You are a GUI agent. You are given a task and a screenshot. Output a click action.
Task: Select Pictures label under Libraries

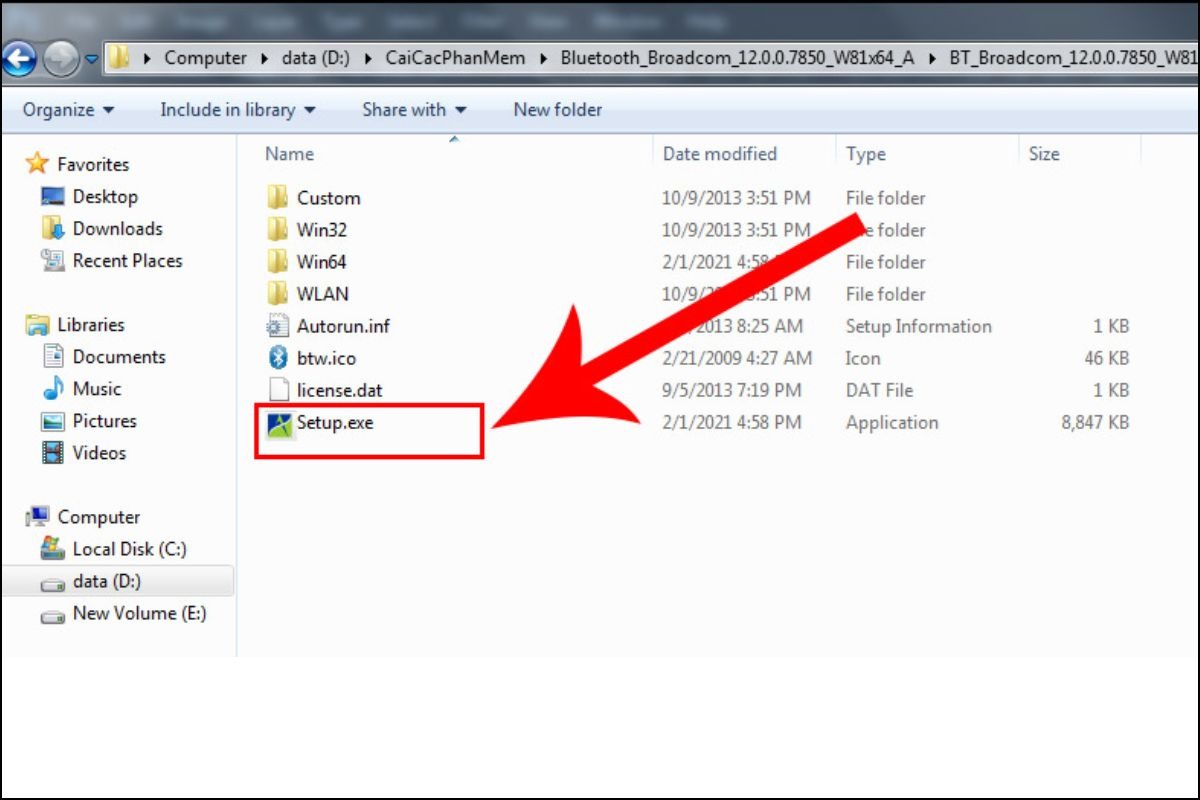[x=104, y=420]
